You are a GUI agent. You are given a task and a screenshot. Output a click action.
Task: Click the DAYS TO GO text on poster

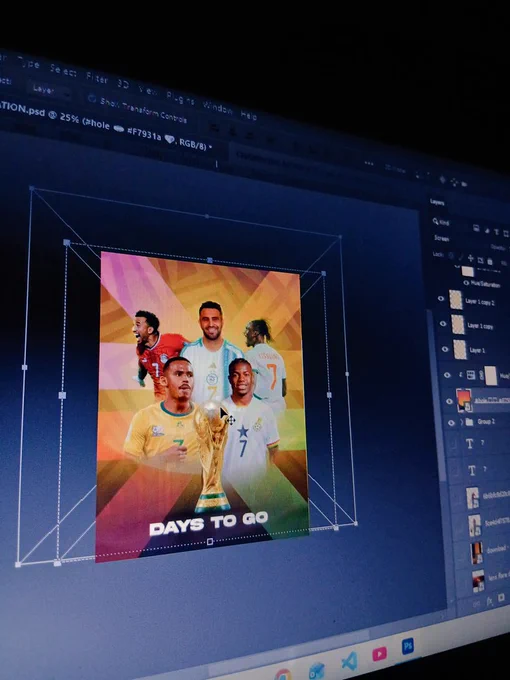(209, 524)
